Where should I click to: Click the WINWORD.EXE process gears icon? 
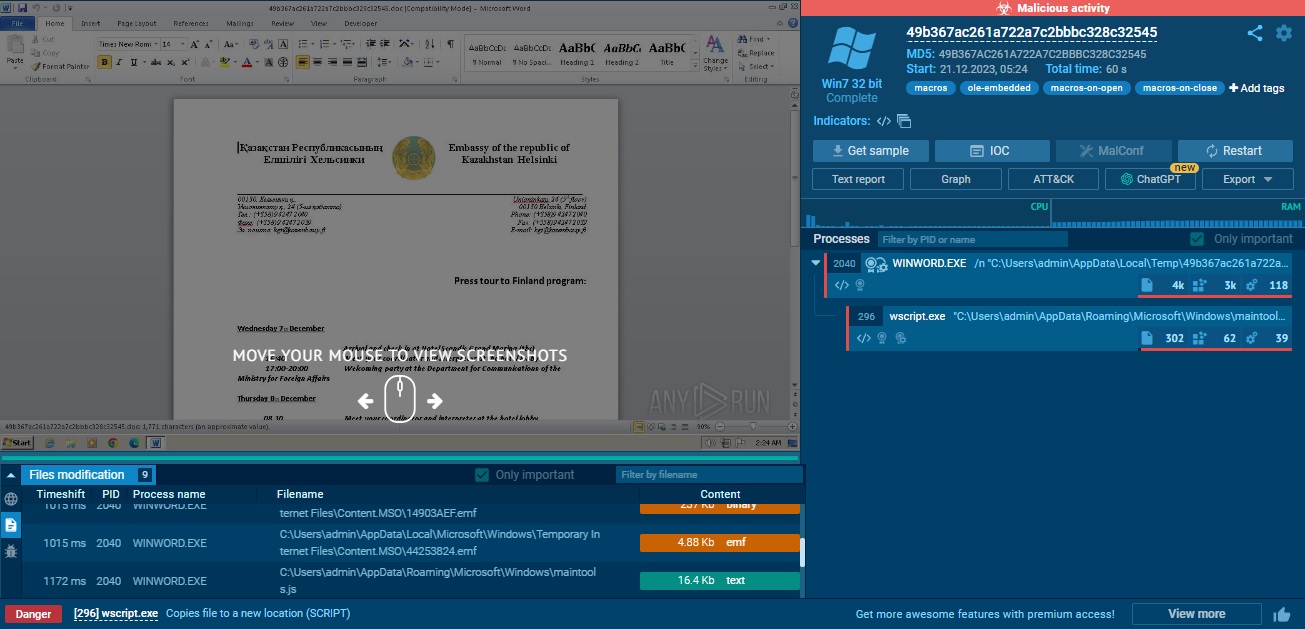click(x=876, y=264)
